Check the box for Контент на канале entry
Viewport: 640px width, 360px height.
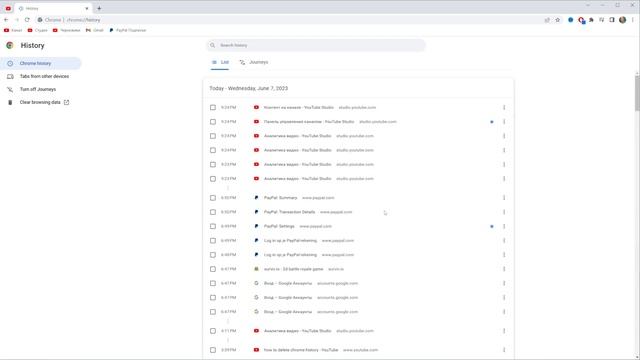(x=213, y=107)
